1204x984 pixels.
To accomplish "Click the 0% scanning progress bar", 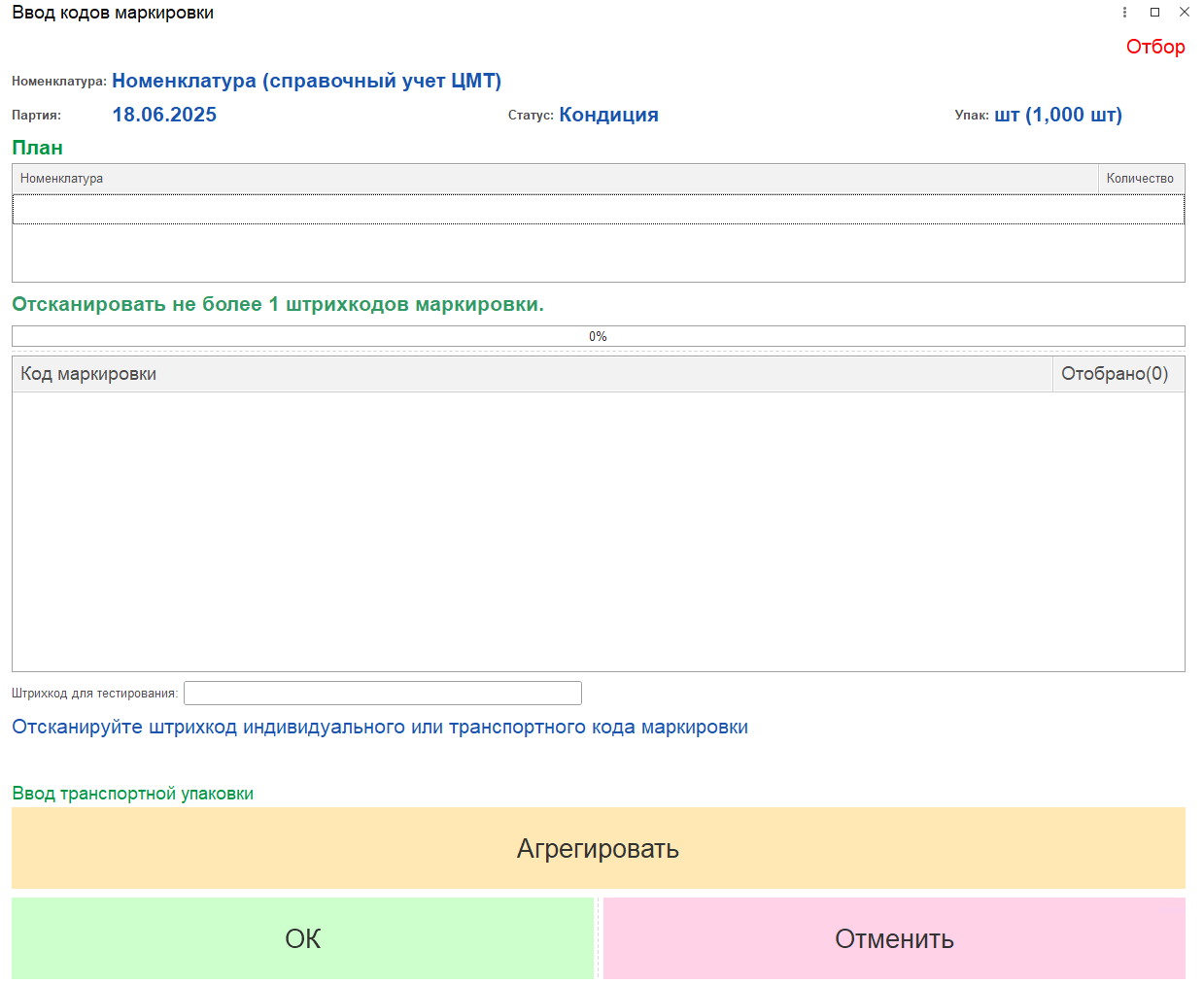I will [598, 336].
